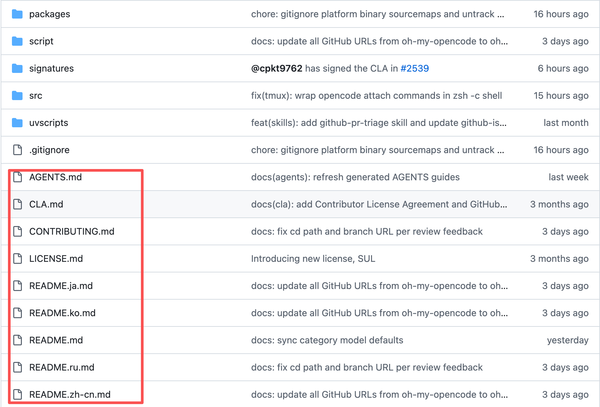This screenshot has width=600, height=407.
Task: Click the packages folder icon
Action: tap(17, 15)
